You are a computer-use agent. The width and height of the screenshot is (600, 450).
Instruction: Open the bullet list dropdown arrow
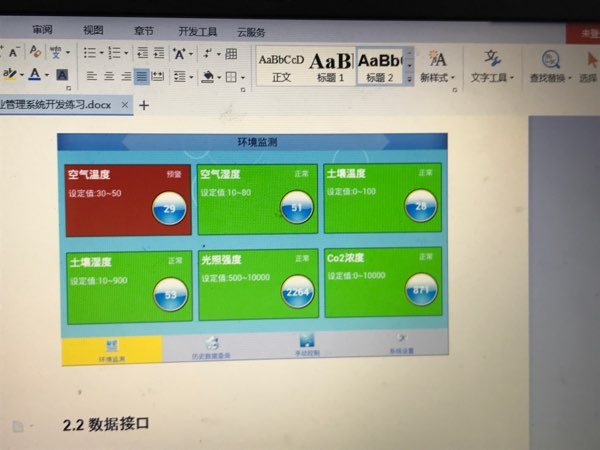click(x=102, y=53)
